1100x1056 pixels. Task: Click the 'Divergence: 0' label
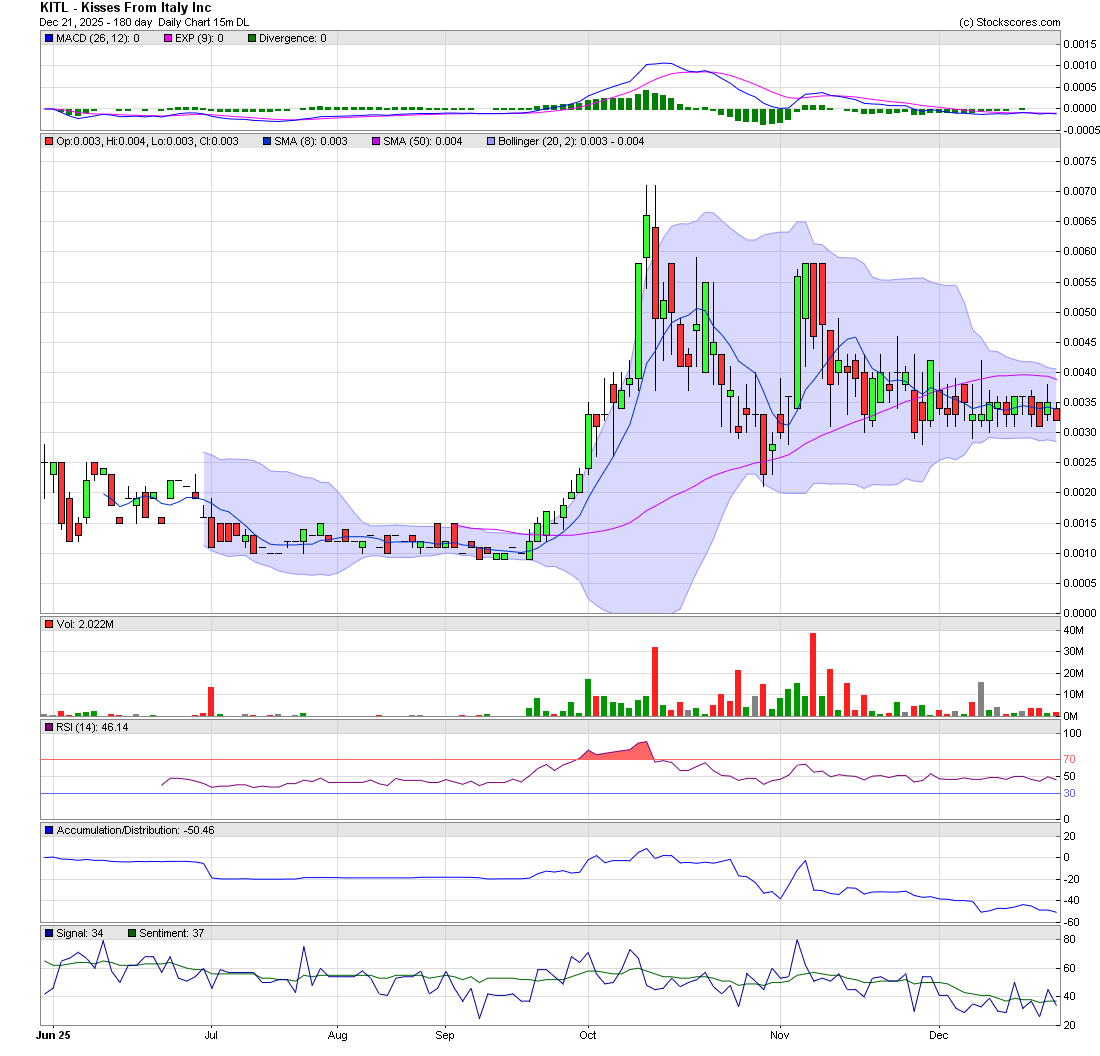point(293,39)
